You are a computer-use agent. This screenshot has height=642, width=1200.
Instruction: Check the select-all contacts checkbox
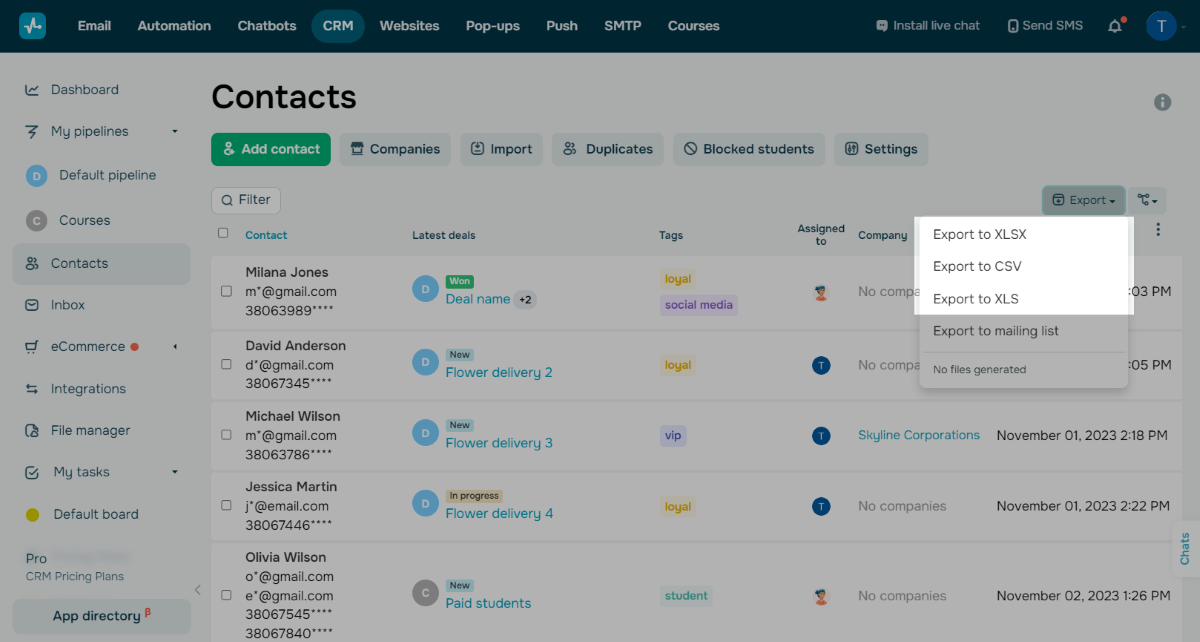tap(223, 234)
